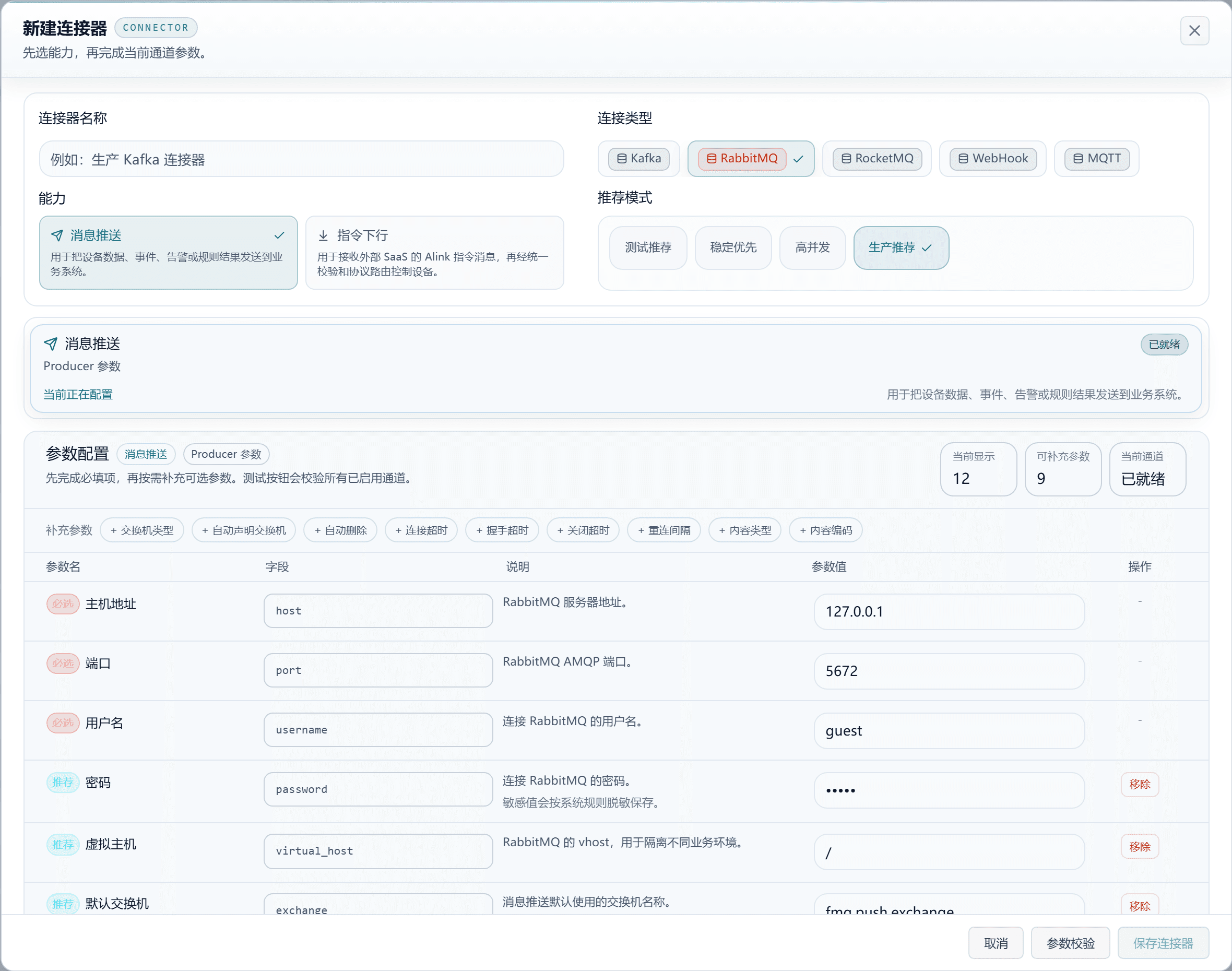This screenshot has width=1232, height=971.
Task: Add the 内容编码 supplementary parameter
Action: tap(825, 530)
